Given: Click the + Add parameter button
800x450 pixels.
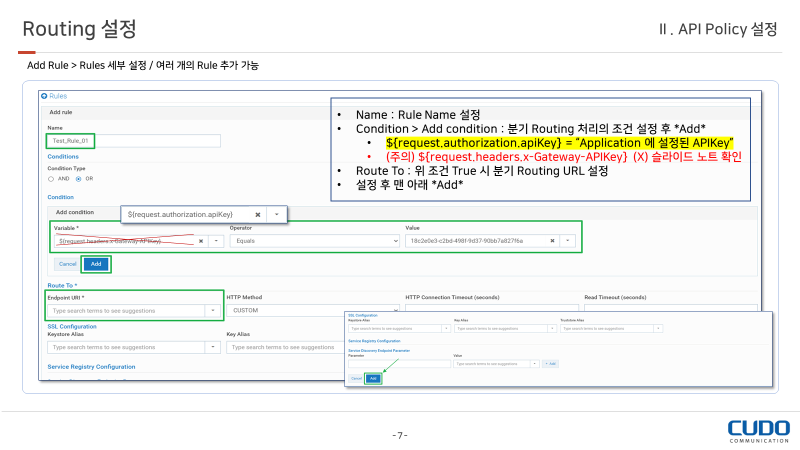Looking at the screenshot, I should click(x=550, y=364).
